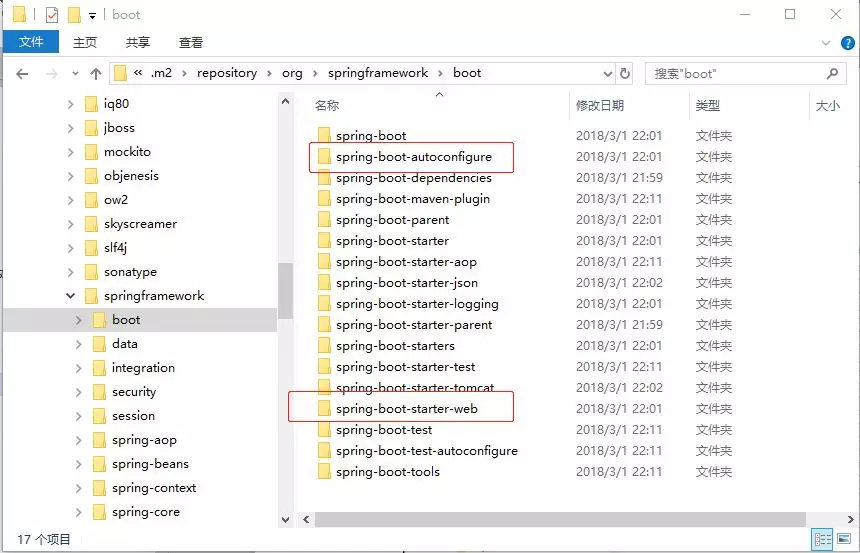Image resolution: width=860 pixels, height=553 pixels.
Task: Open the blue Help question mark icon
Action: [x=848, y=43]
